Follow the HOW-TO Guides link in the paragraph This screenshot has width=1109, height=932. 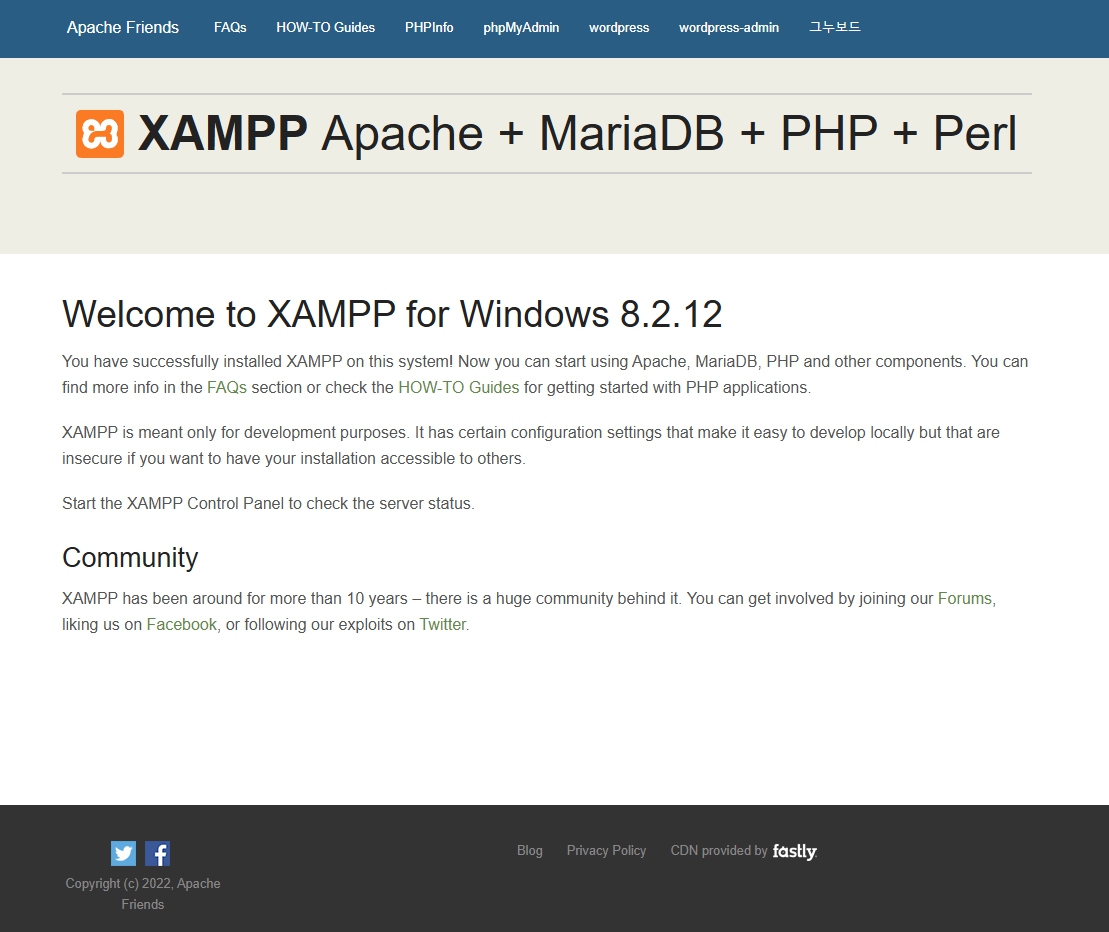click(458, 388)
